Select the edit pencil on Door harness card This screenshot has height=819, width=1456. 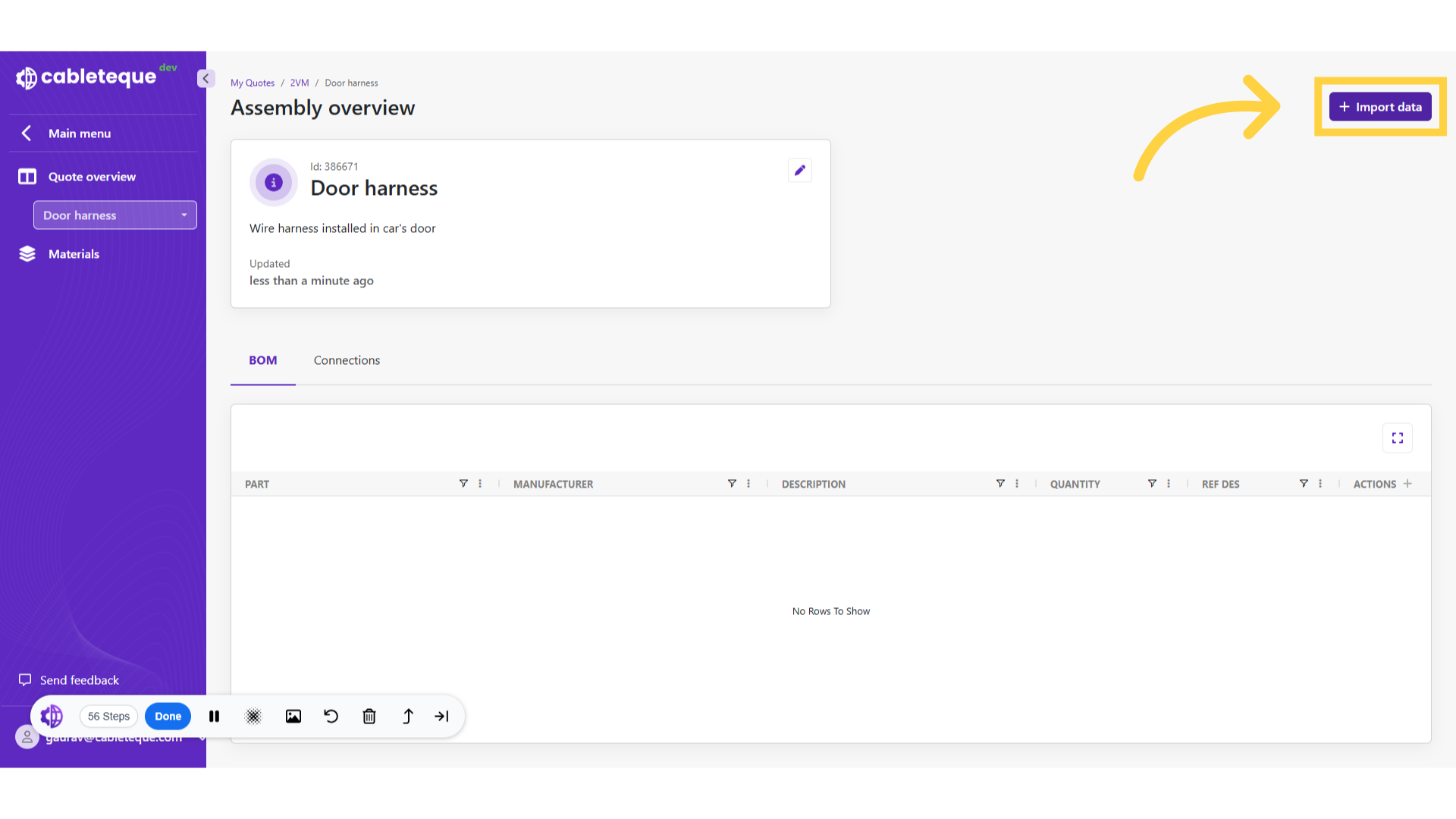[800, 170]
